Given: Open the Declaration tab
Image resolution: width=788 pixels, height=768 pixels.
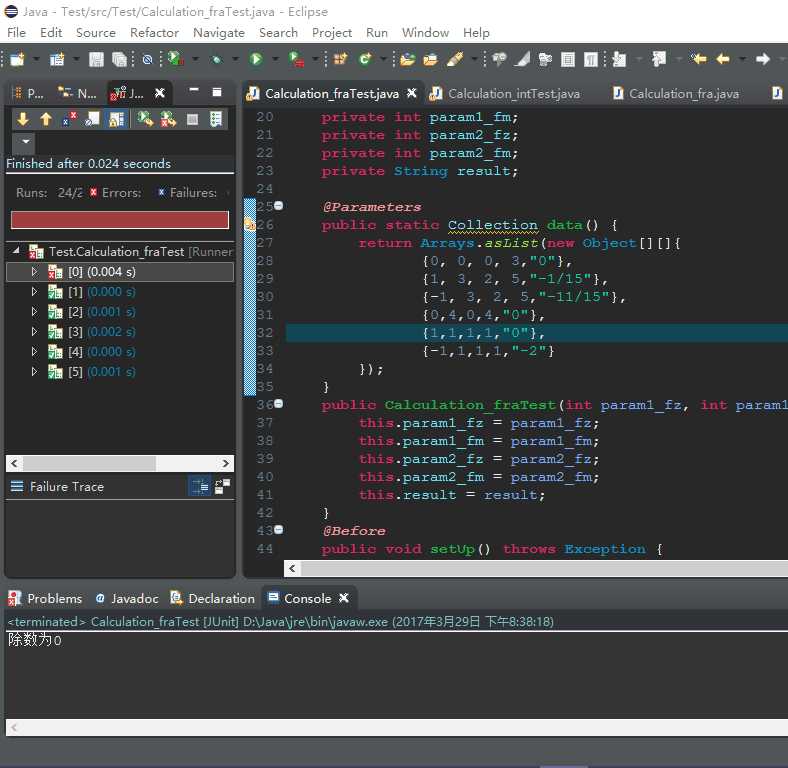Looking at the screenshot, I should 213,599.
